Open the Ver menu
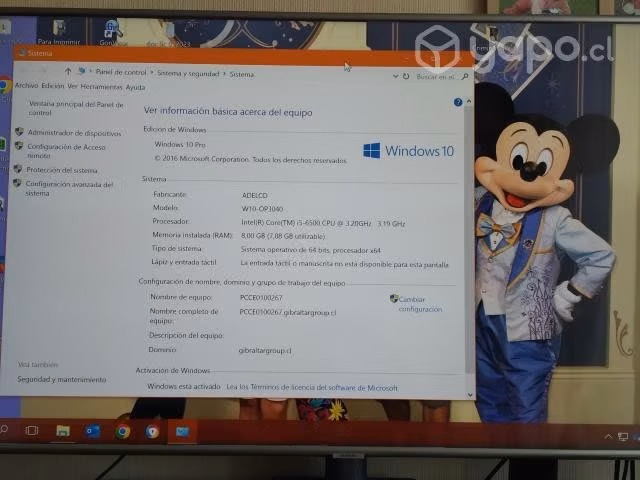 coord(72,86)
